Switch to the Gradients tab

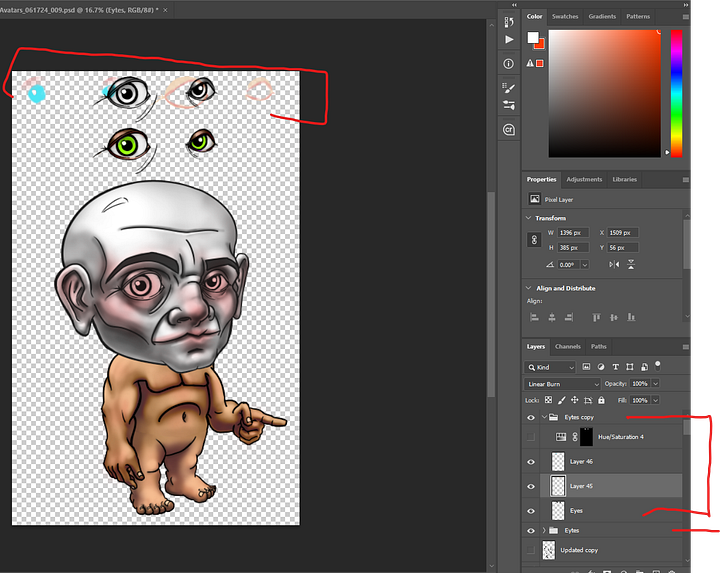(602, 17)
